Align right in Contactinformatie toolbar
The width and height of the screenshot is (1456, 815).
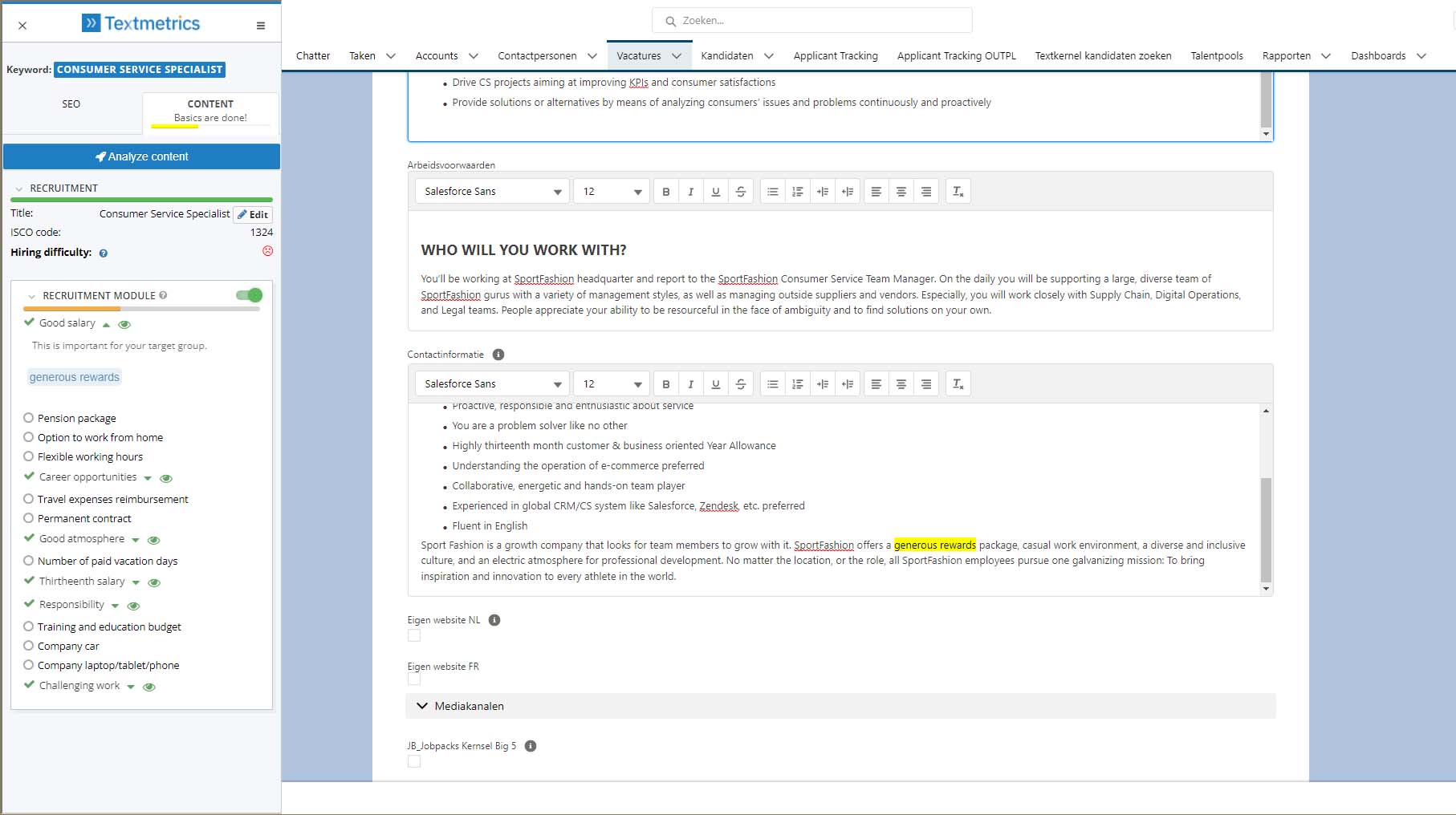coord(926,383)
